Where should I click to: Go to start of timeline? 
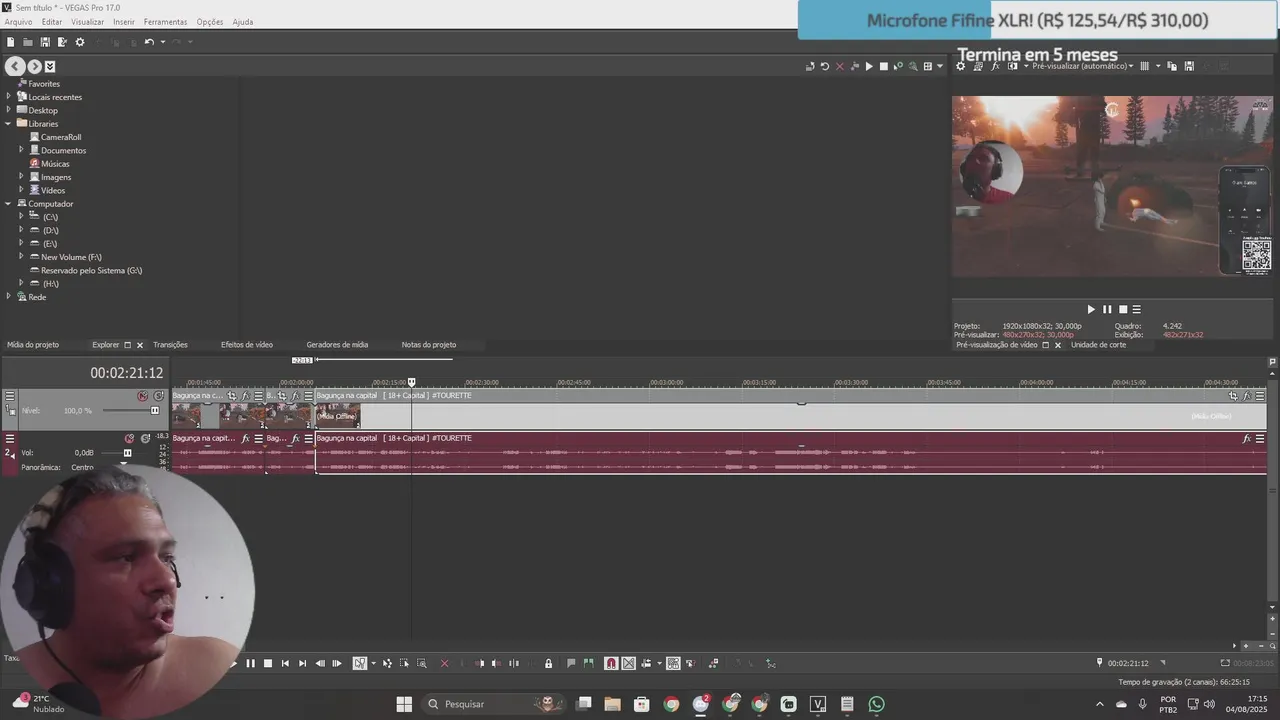(x=285, y=663)
